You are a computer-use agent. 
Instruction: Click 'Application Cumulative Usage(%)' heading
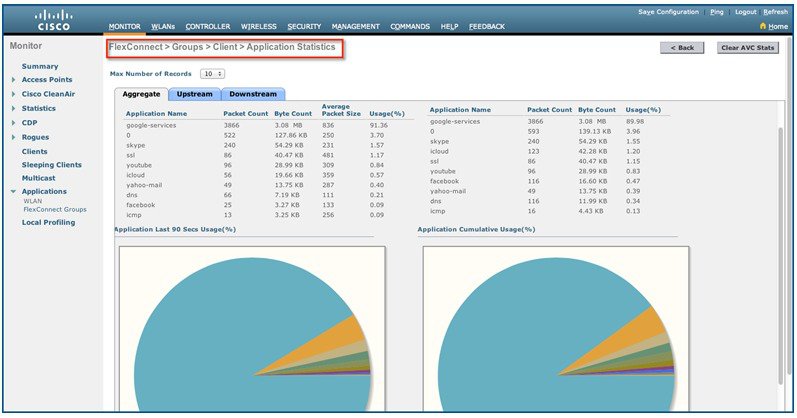pyautogui.click(x=476, y=229)
